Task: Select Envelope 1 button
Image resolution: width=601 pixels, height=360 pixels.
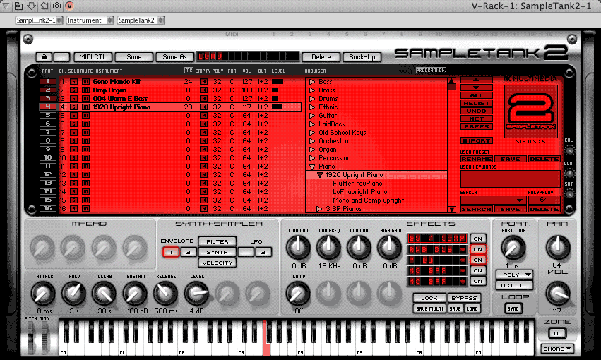Action: tap(171, 252)
